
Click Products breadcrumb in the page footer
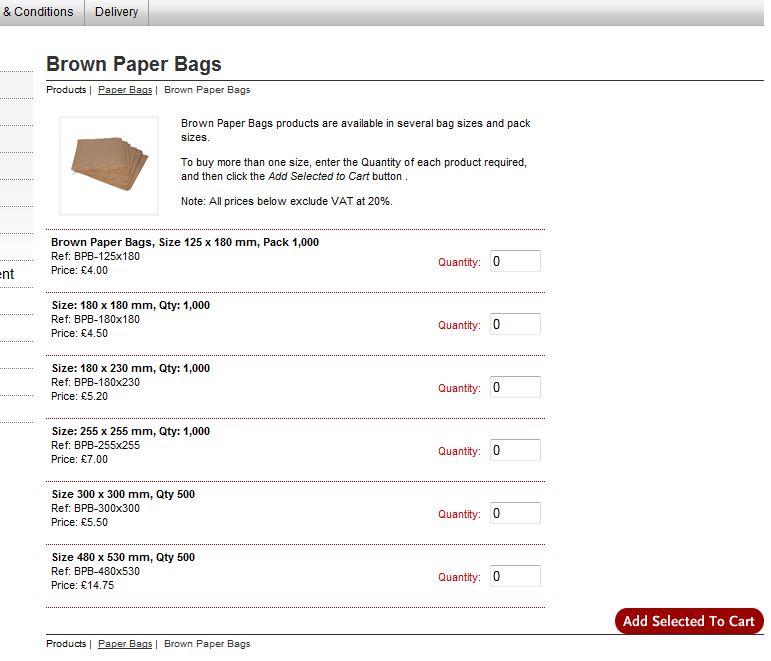point(66,644)
